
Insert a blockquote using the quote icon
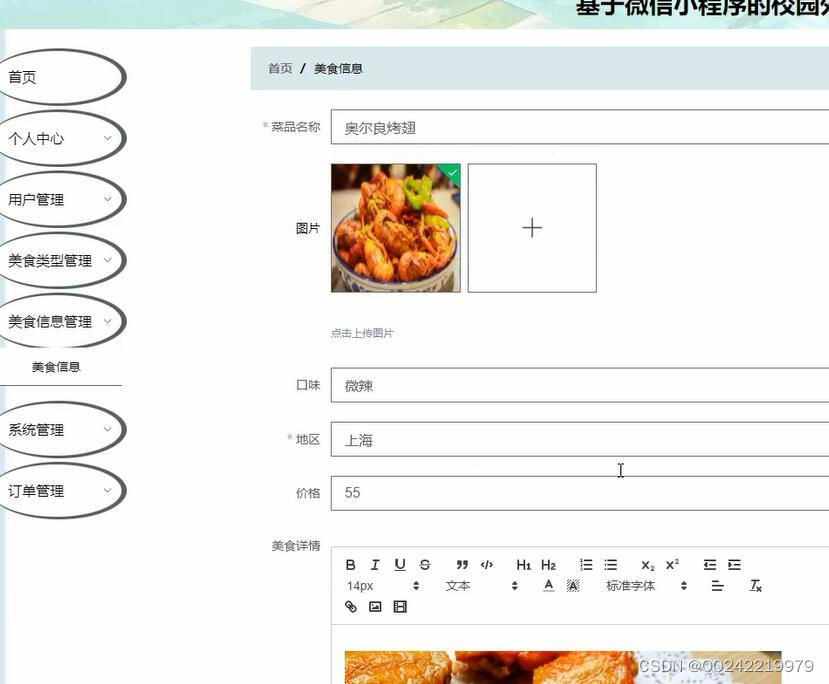[461, 564]
